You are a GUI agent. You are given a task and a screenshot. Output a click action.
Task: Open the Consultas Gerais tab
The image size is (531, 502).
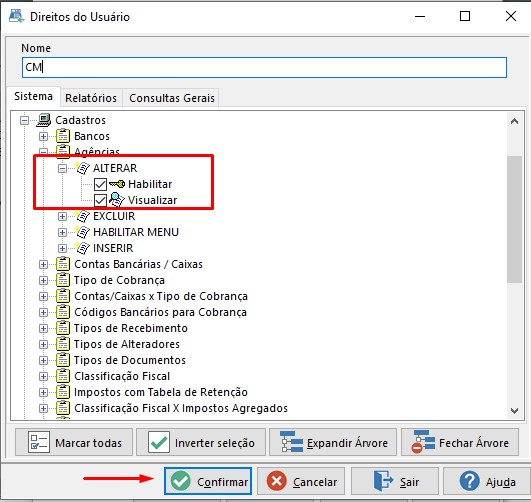172,98
